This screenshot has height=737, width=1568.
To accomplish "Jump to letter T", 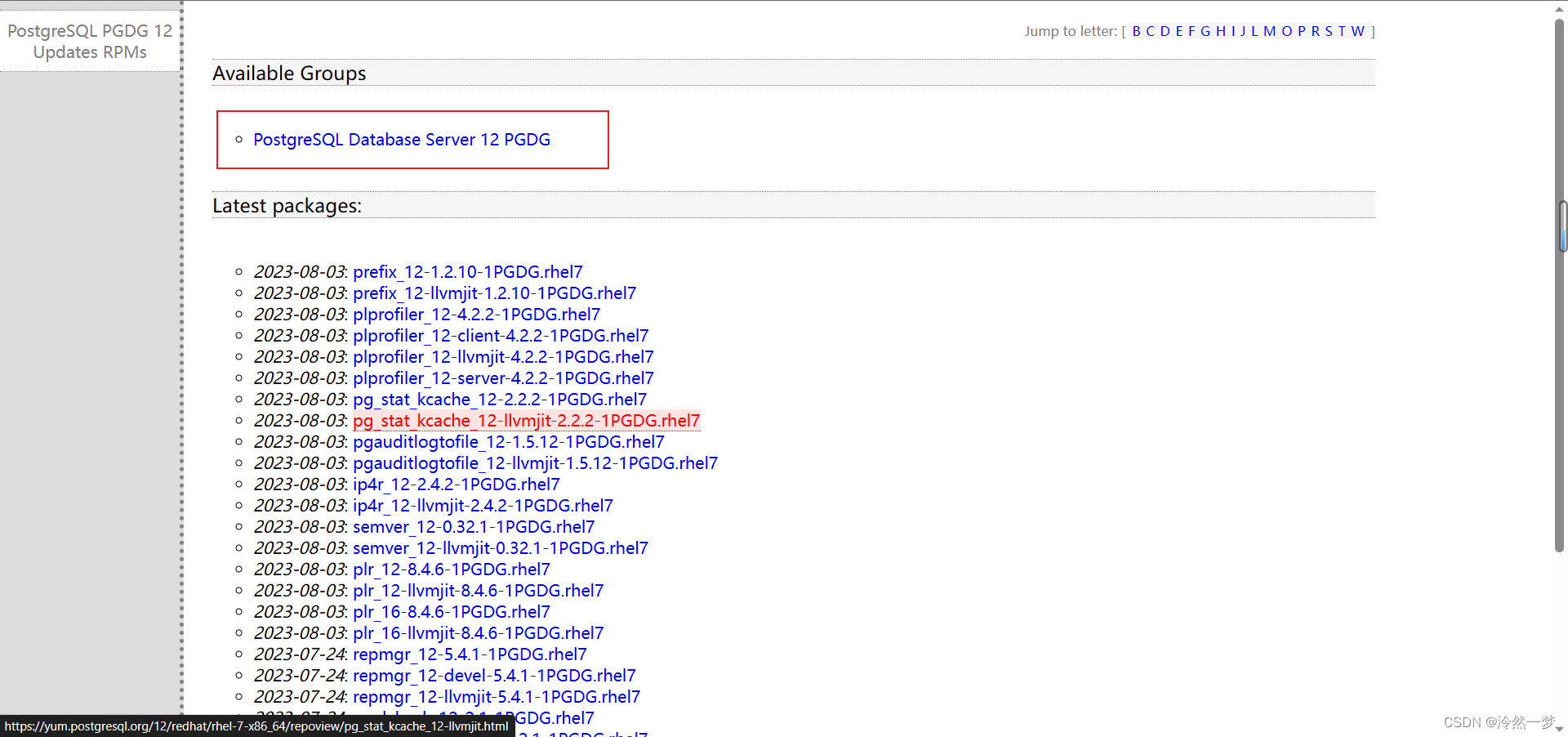I will tap(1342, 31).
